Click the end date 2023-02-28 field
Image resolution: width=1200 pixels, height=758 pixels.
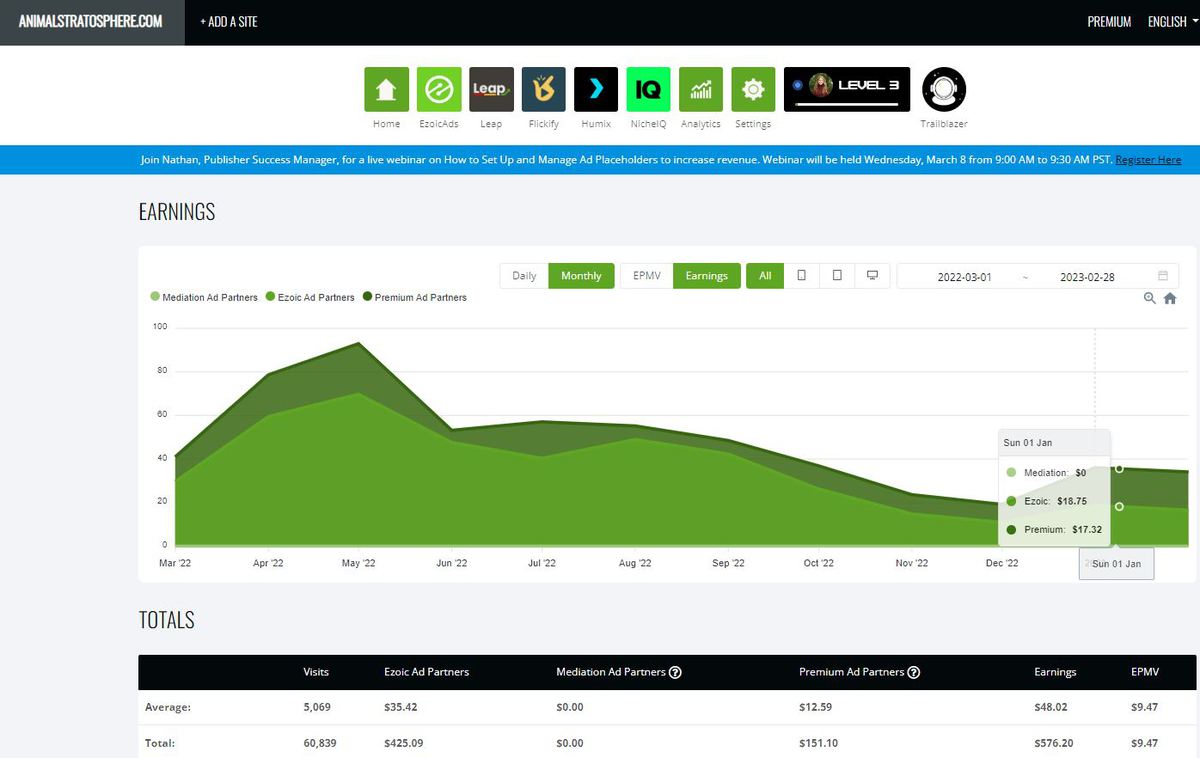point(1087,277)
